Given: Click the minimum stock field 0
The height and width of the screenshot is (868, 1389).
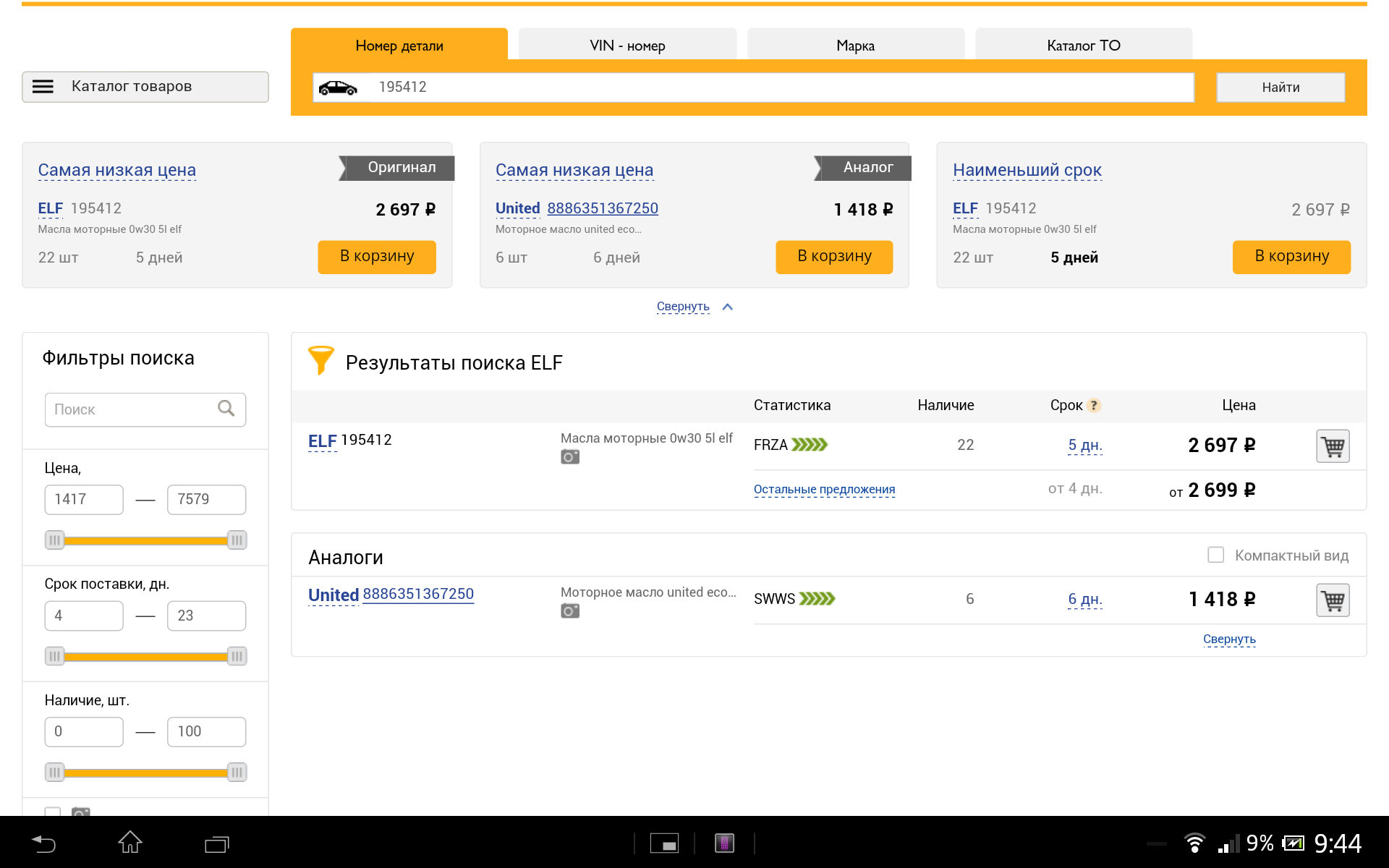Looking at the screenshot, I should [84, 731].
